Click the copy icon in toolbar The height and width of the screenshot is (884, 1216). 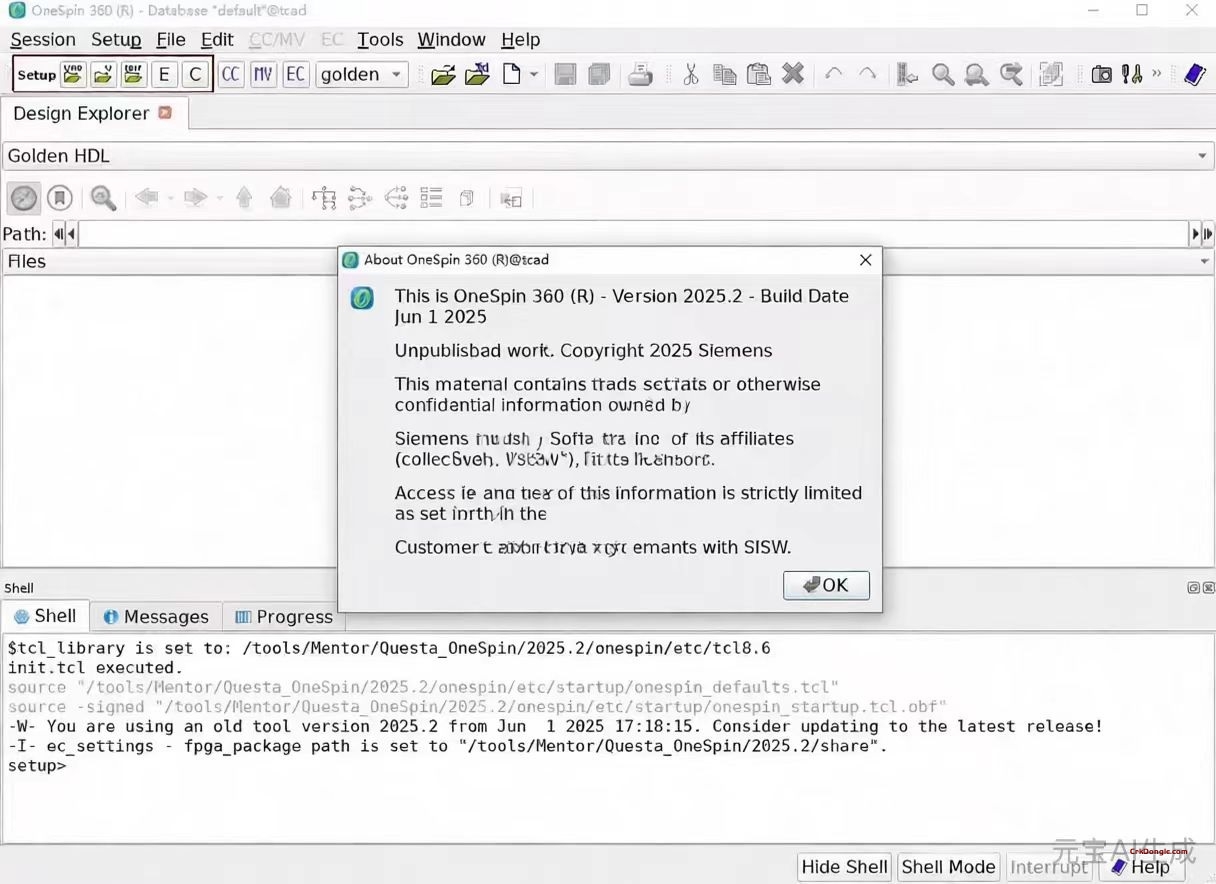click(725, 74)
